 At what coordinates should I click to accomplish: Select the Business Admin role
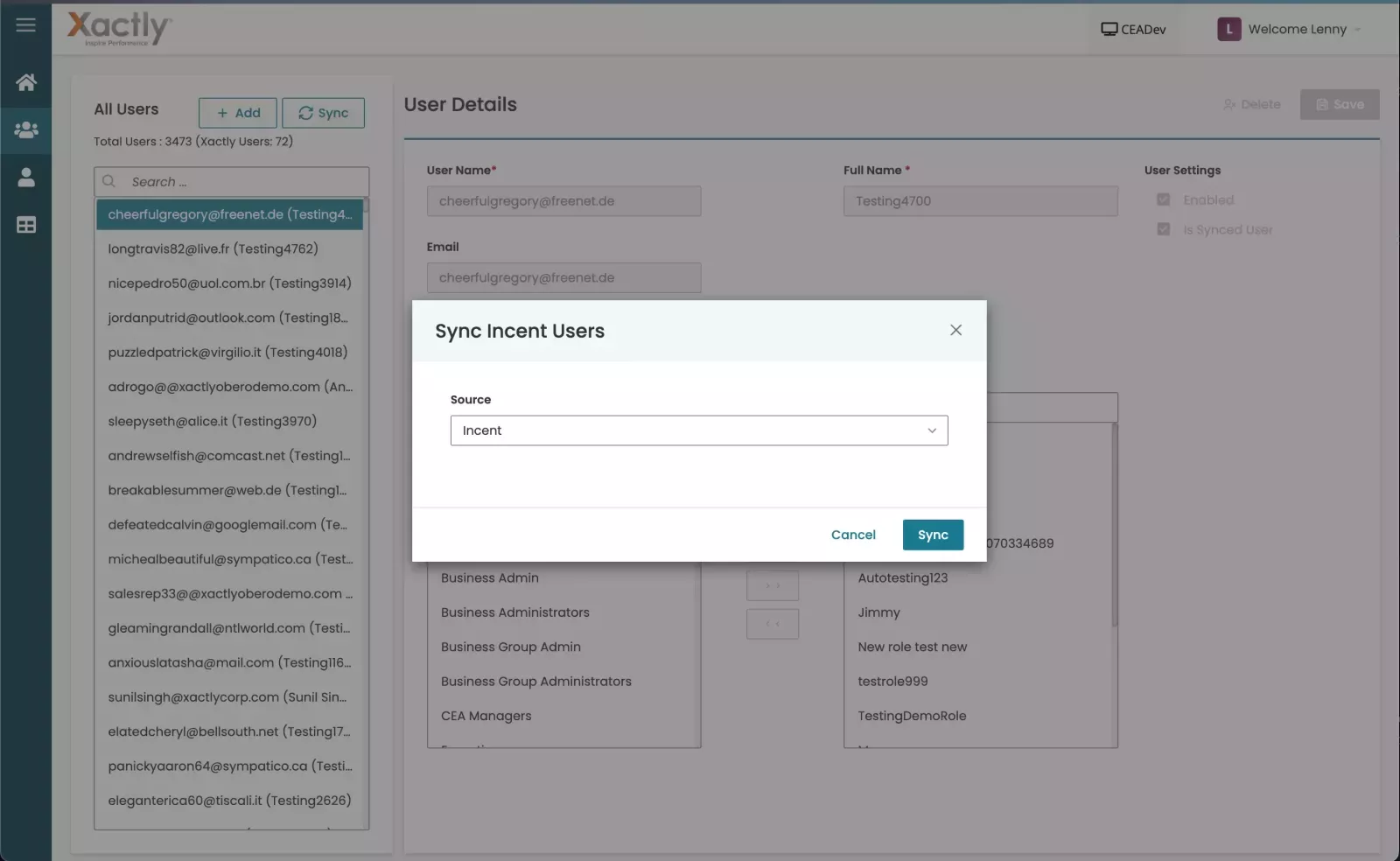coord(562,578)
